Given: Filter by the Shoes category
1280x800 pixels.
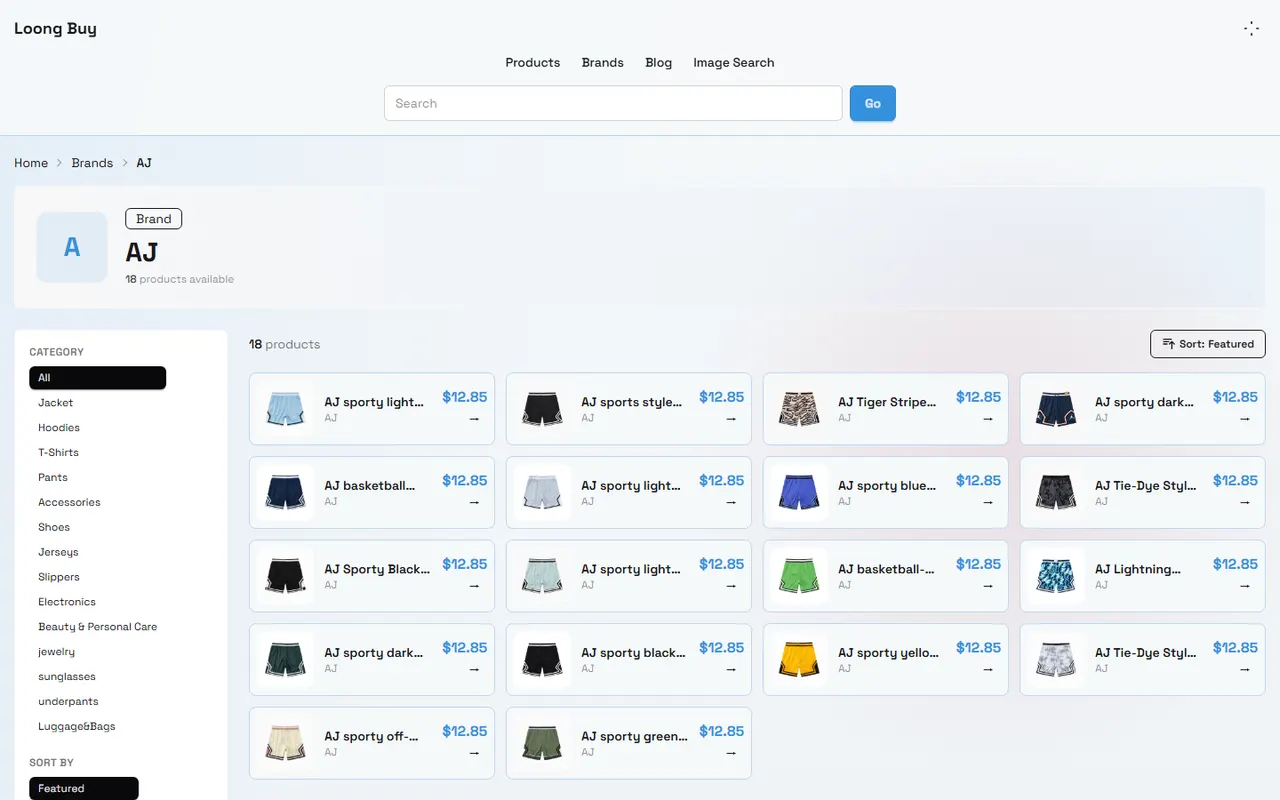Looking at the screenshot, I should (98, 527).
